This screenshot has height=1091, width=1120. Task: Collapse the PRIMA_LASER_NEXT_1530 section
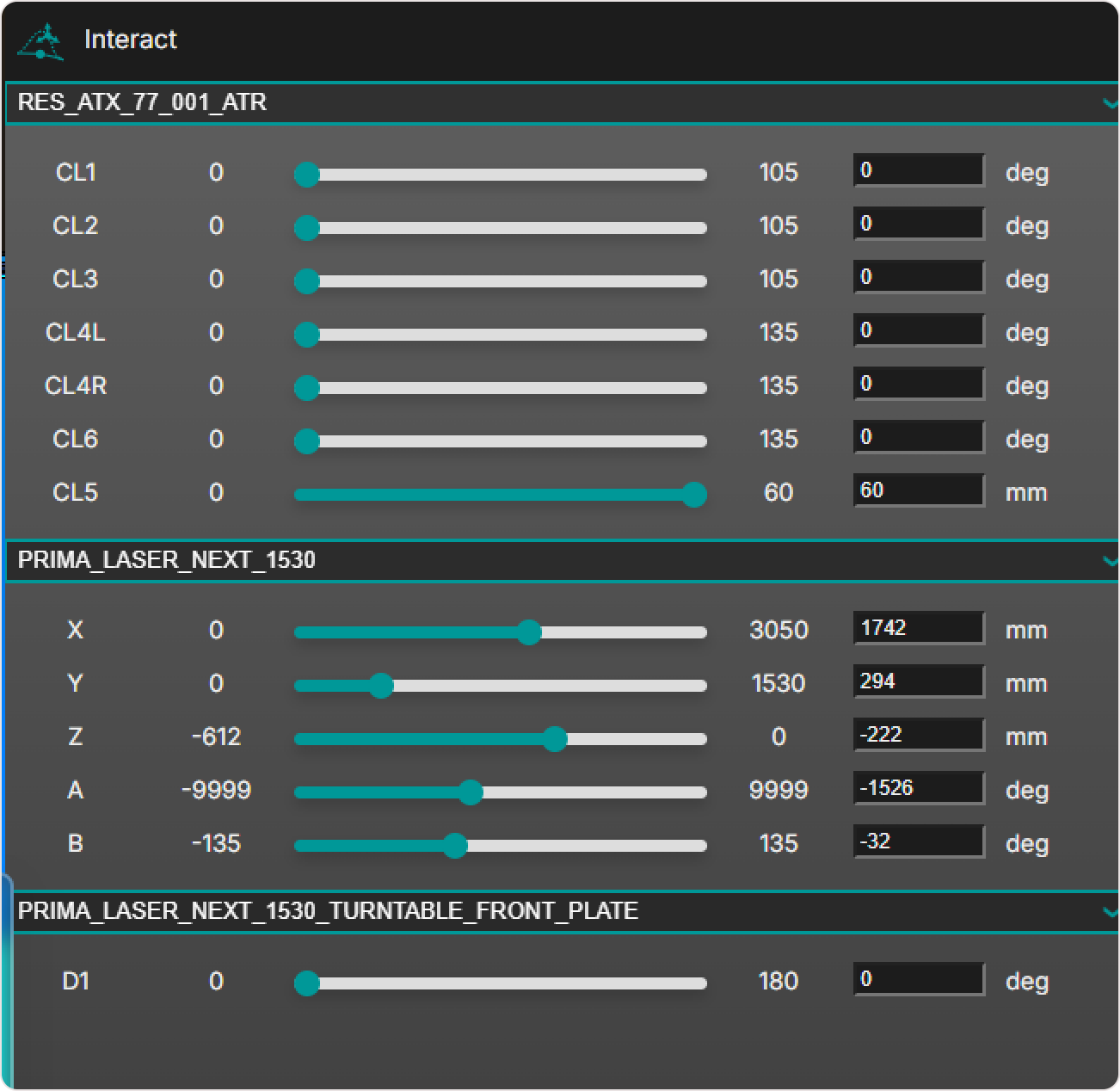click(1108, 561)
